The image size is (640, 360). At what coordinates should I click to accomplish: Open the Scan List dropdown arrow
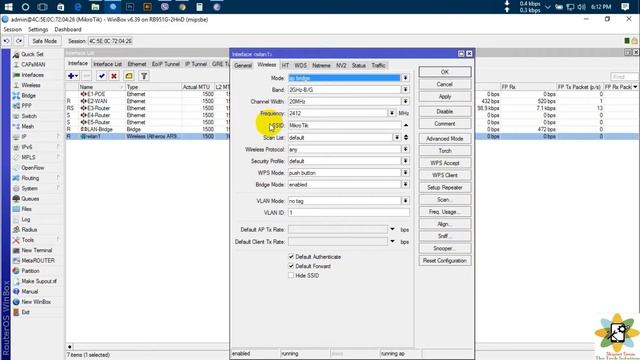tap(397, 138)
